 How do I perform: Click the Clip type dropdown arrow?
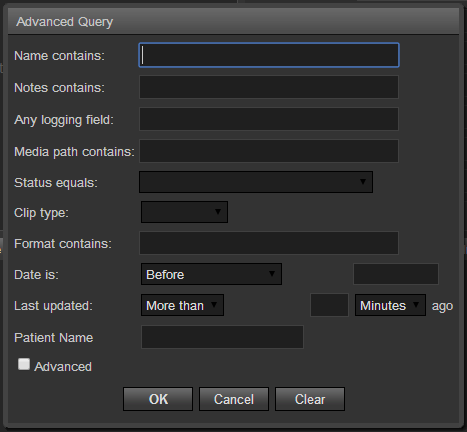click(x=218, y=212)
